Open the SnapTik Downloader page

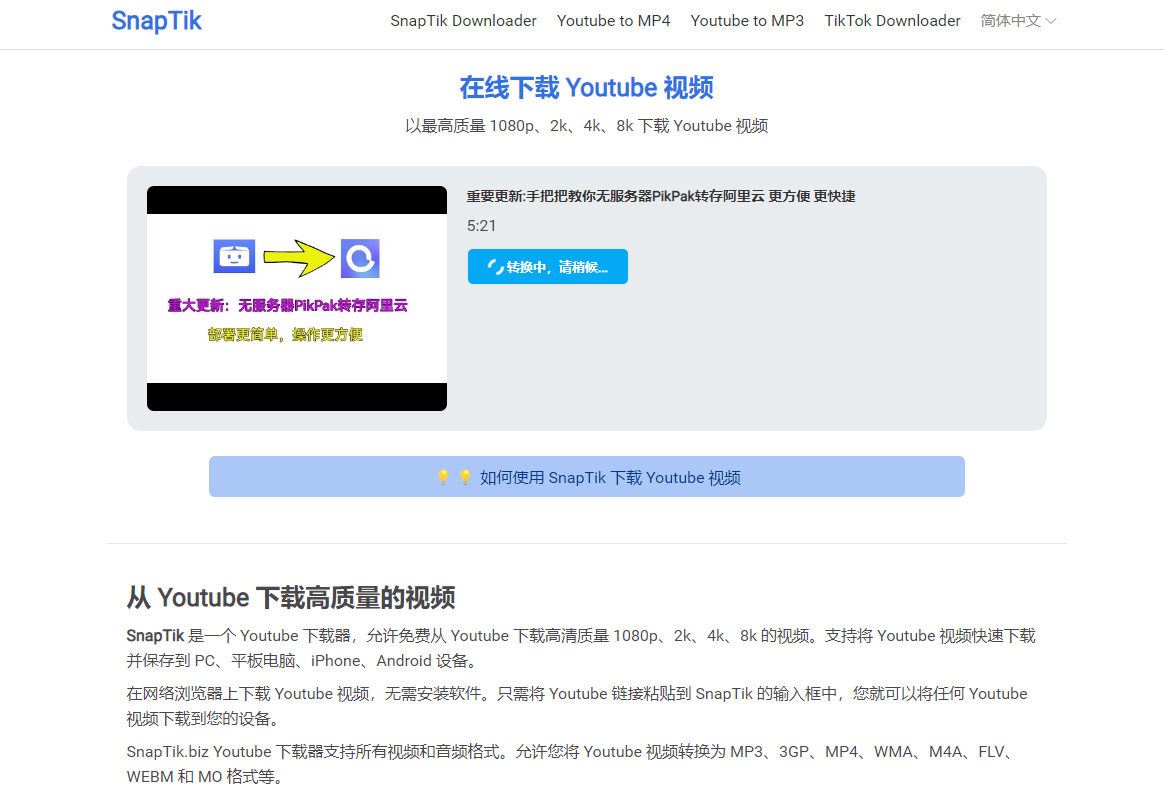(463, 21)
